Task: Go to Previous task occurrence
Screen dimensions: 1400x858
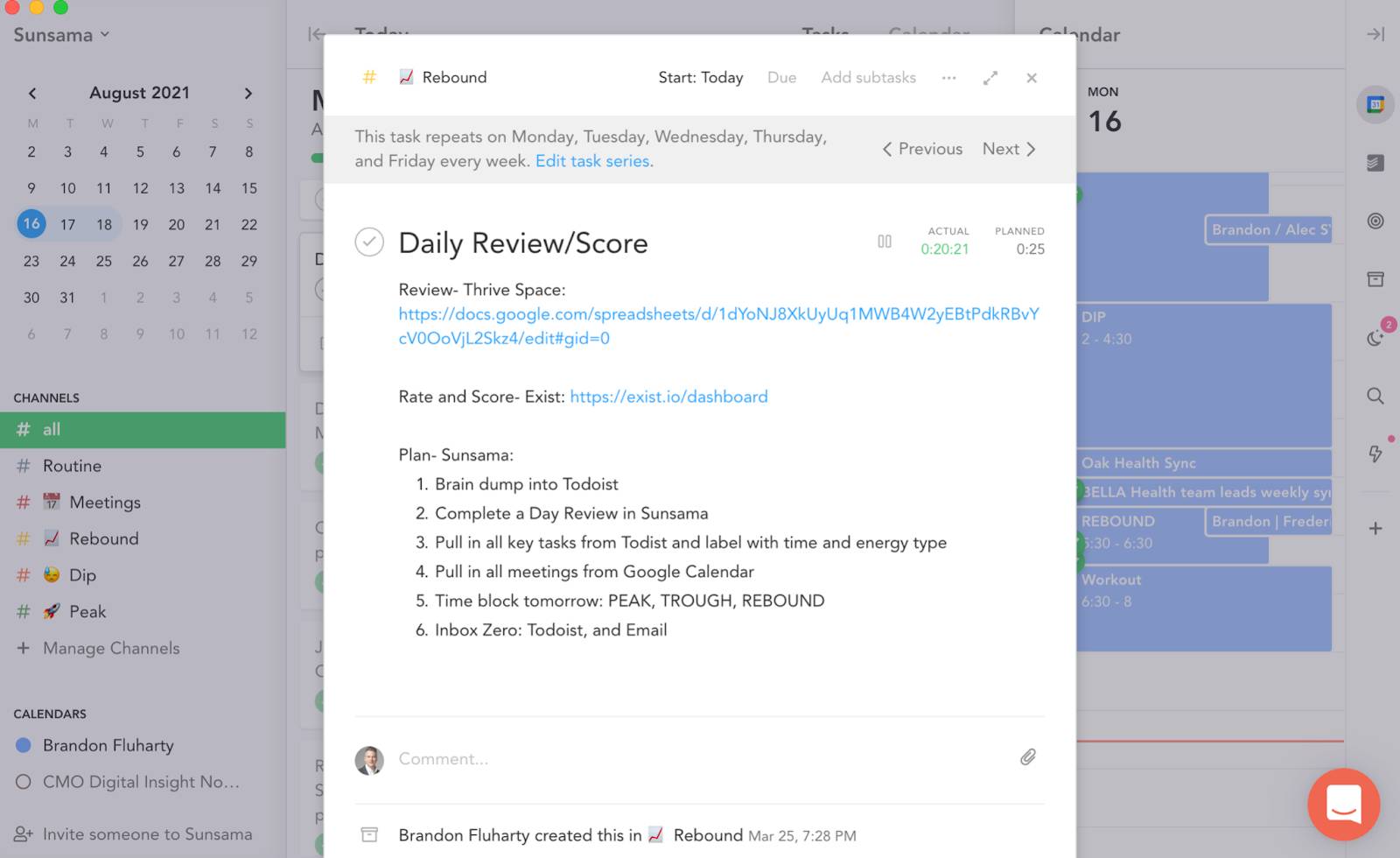Action: (x=922, y=149)
